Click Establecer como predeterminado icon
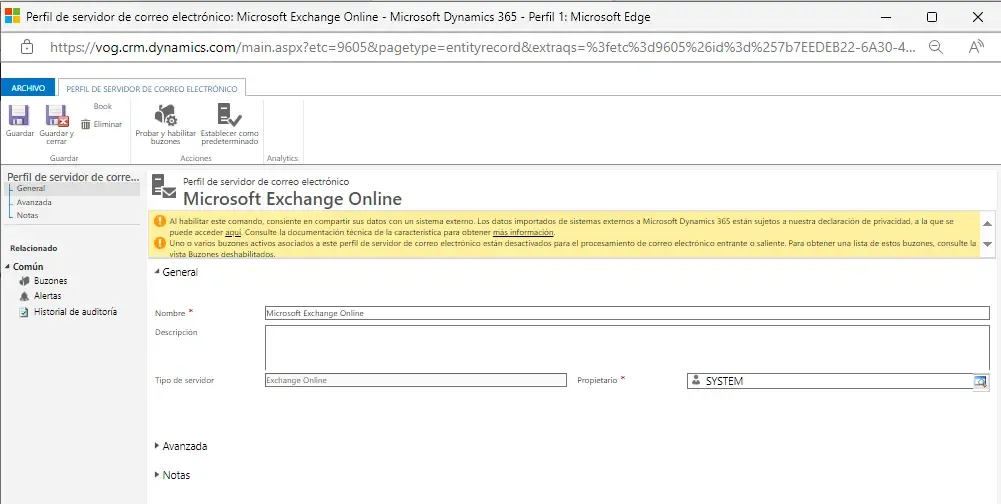The width and height of the screenshot is (1001, 504). point(229,116)
